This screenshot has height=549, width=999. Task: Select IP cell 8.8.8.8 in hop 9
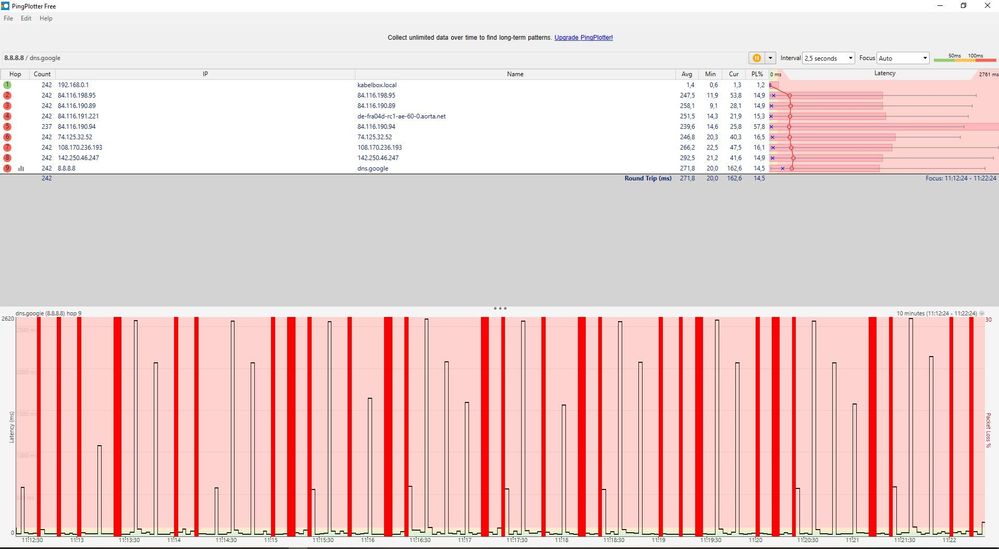[x=67, y=169]
